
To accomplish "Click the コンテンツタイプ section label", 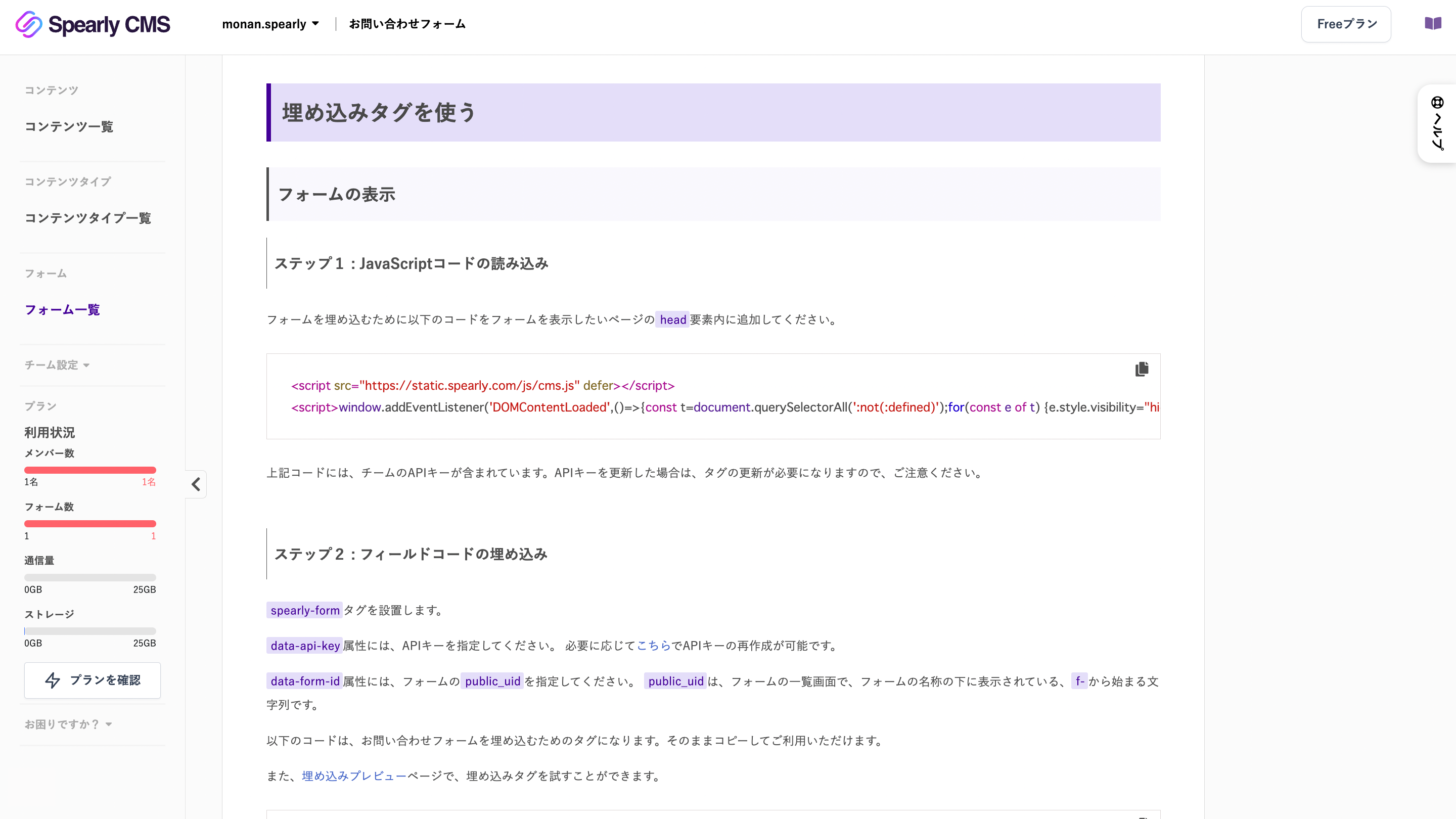I will click(x=68, y=182).
